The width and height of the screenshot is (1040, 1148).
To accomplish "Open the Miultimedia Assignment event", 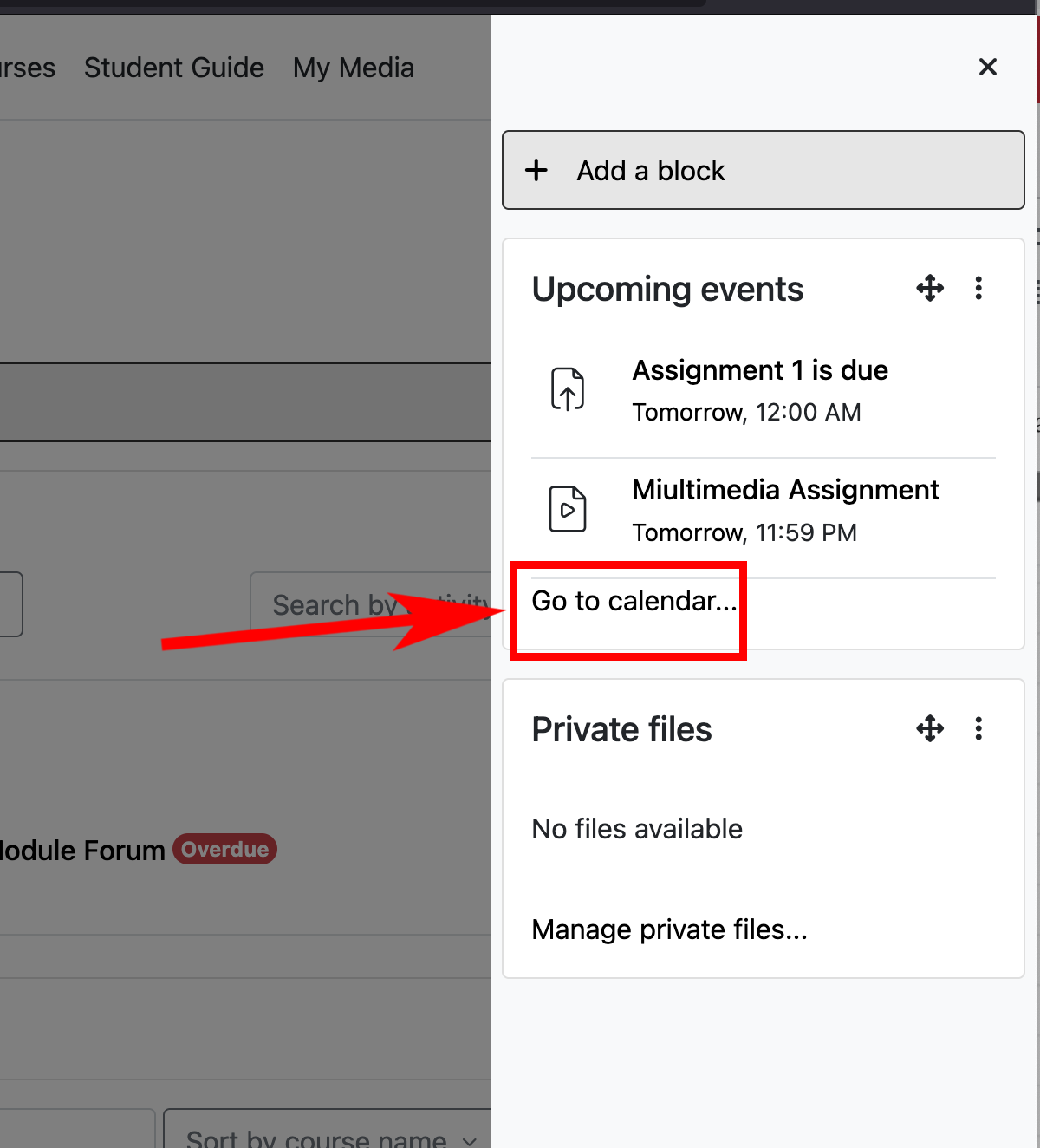I will (784, 490).
